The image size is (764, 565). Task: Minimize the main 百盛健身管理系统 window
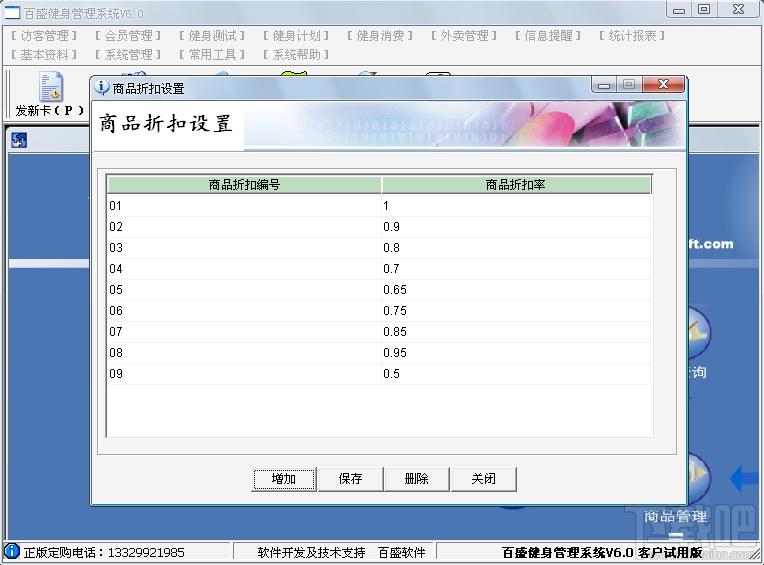coord(679,10)
